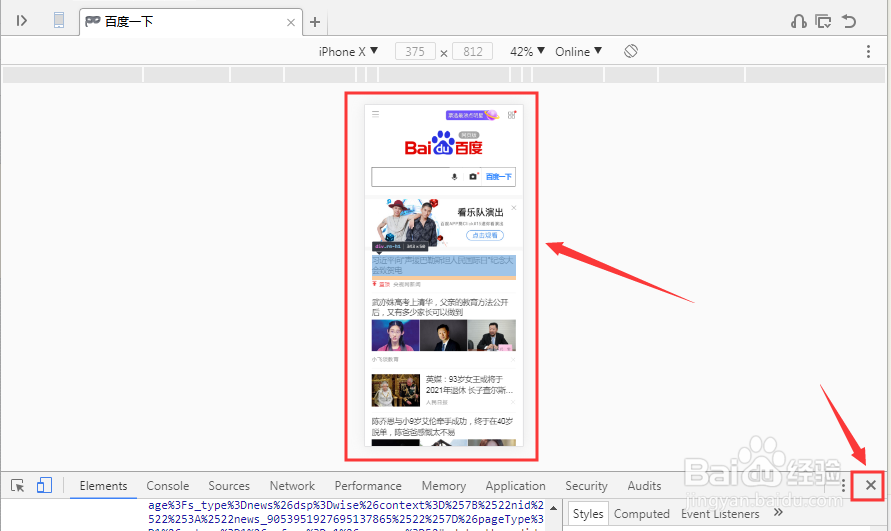This screenshot has height=531, width=891.
Task: Click the undo arrow icon in top right
Action: click(849, 21)
